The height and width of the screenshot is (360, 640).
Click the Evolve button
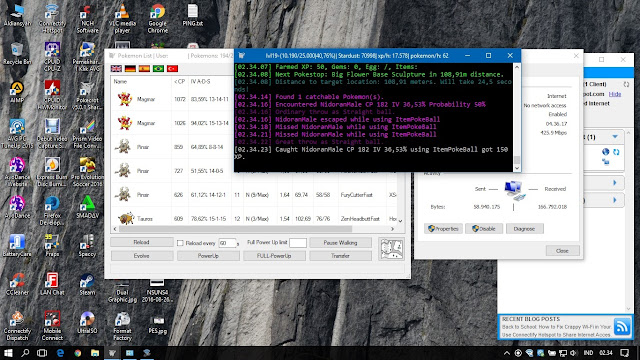click(142, 256)
